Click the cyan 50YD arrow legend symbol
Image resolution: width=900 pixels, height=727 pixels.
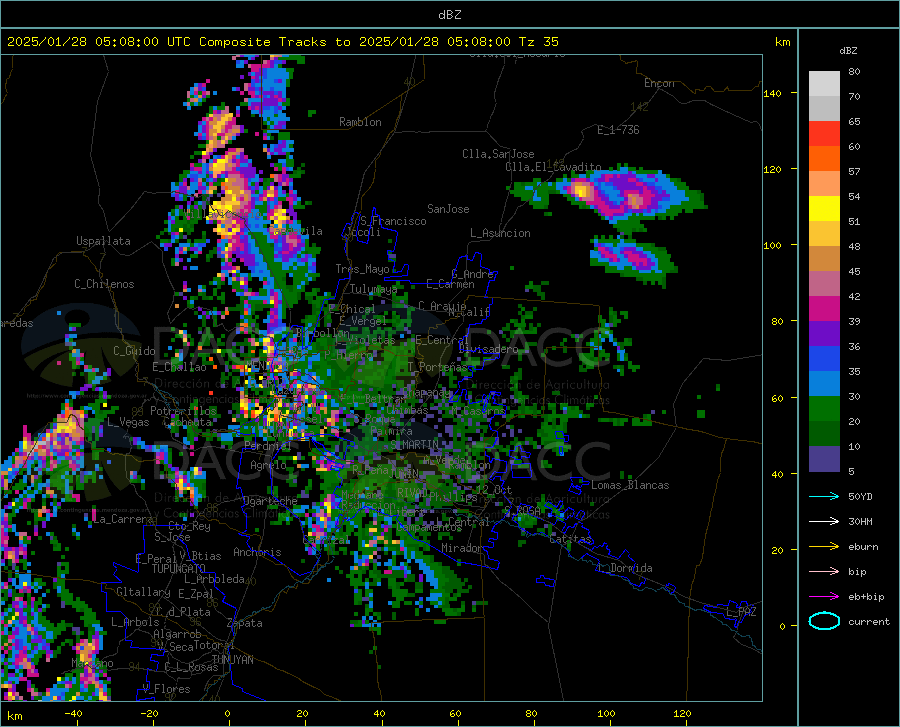tap(824, 496)
